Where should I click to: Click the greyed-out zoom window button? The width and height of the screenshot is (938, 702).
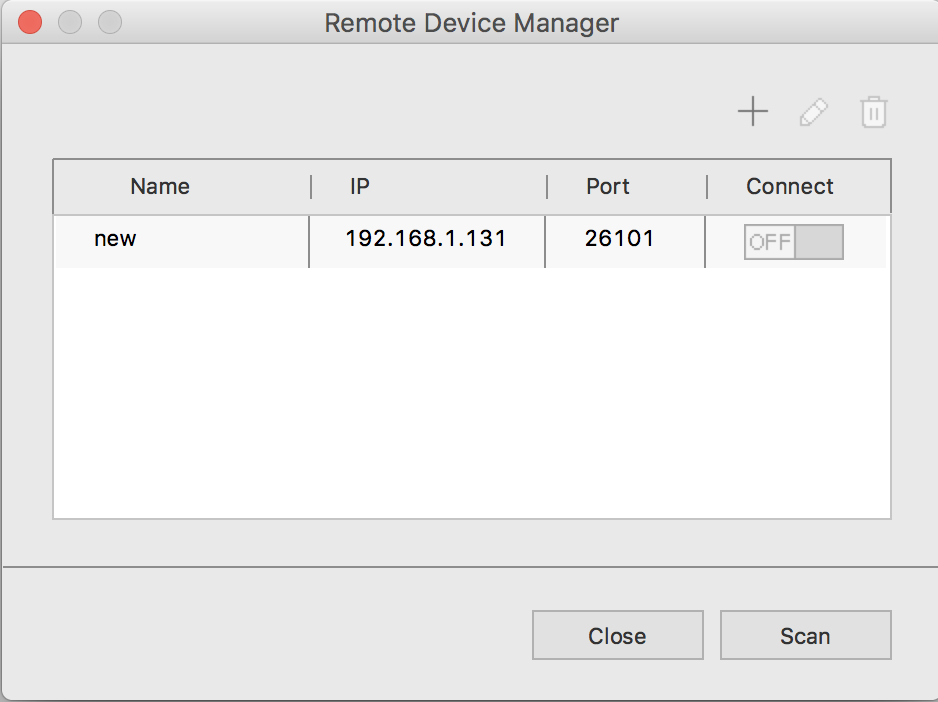click(x=109, y=22)
